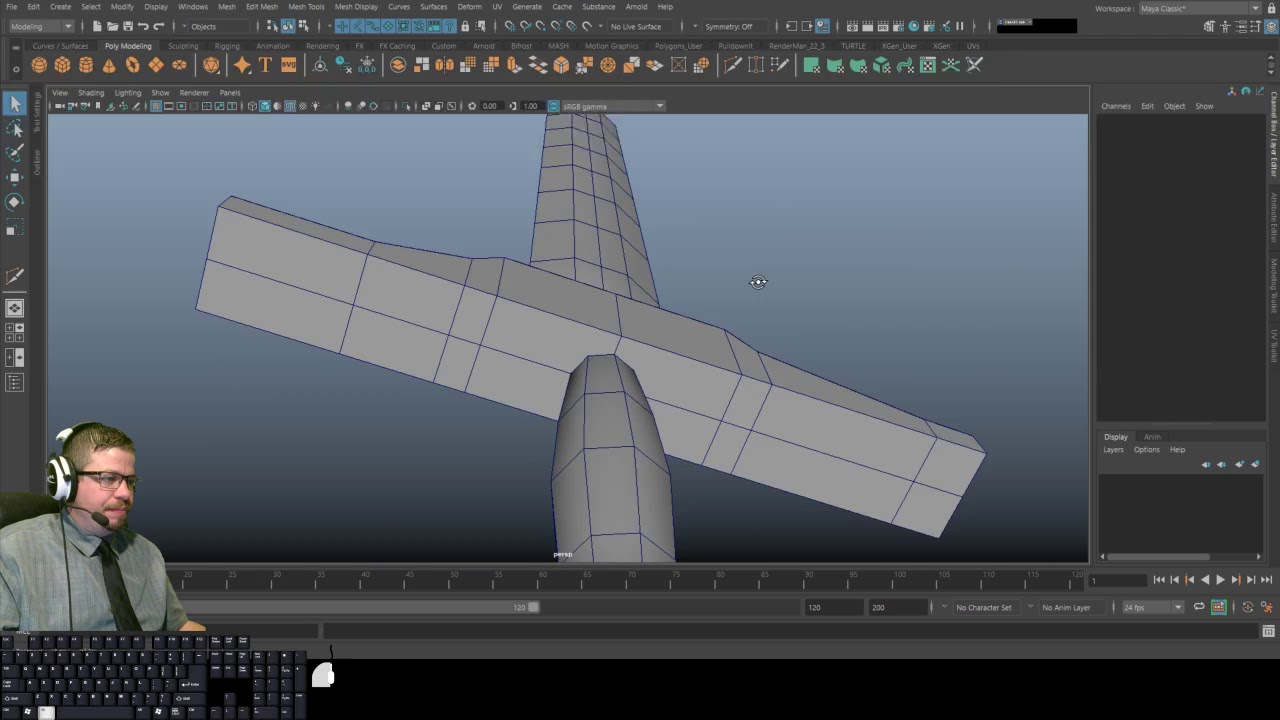Create a polygon sphere from the shelf
Screen dimensions: 1280x720
(x=39, y=65)
